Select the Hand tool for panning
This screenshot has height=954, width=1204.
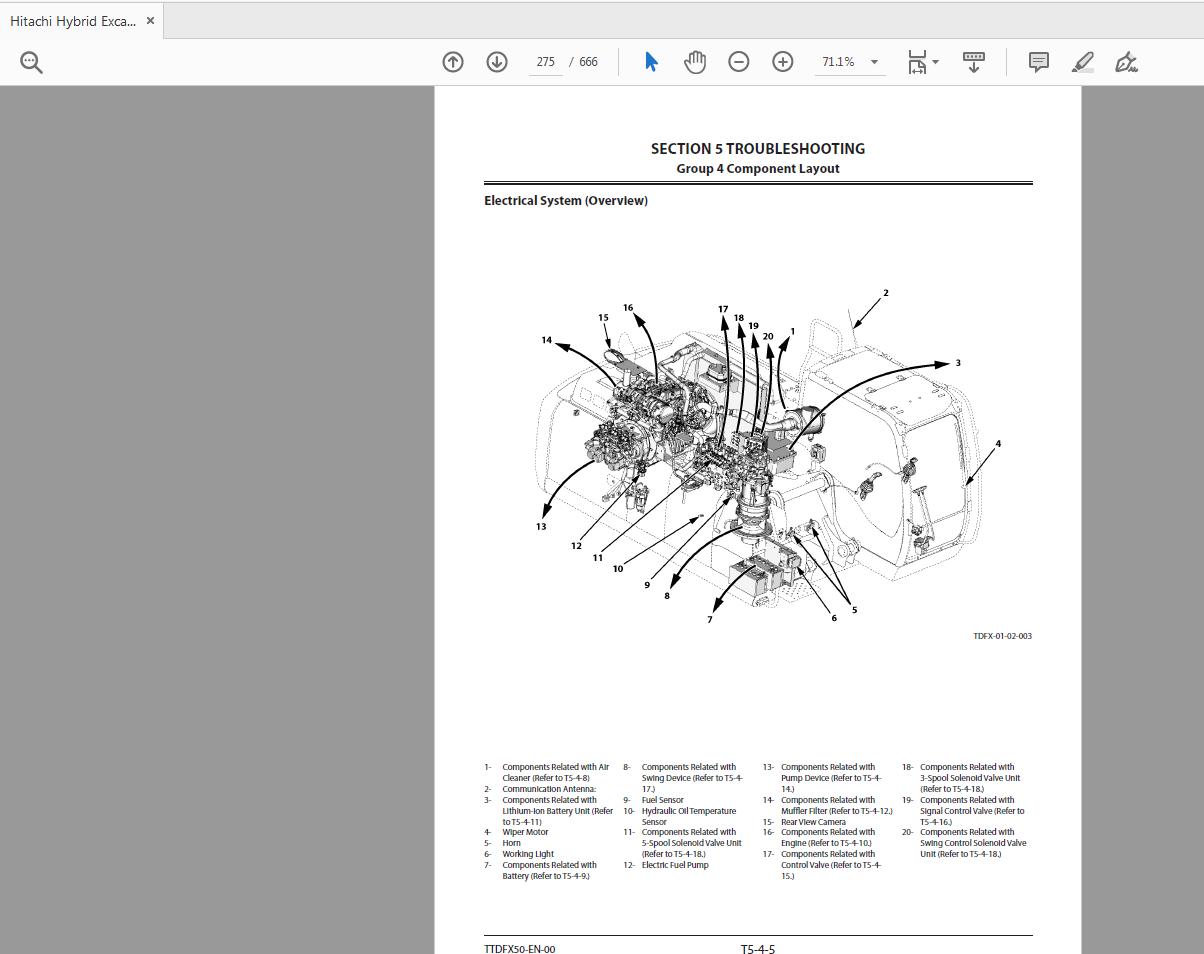click(x=694, y=61)
